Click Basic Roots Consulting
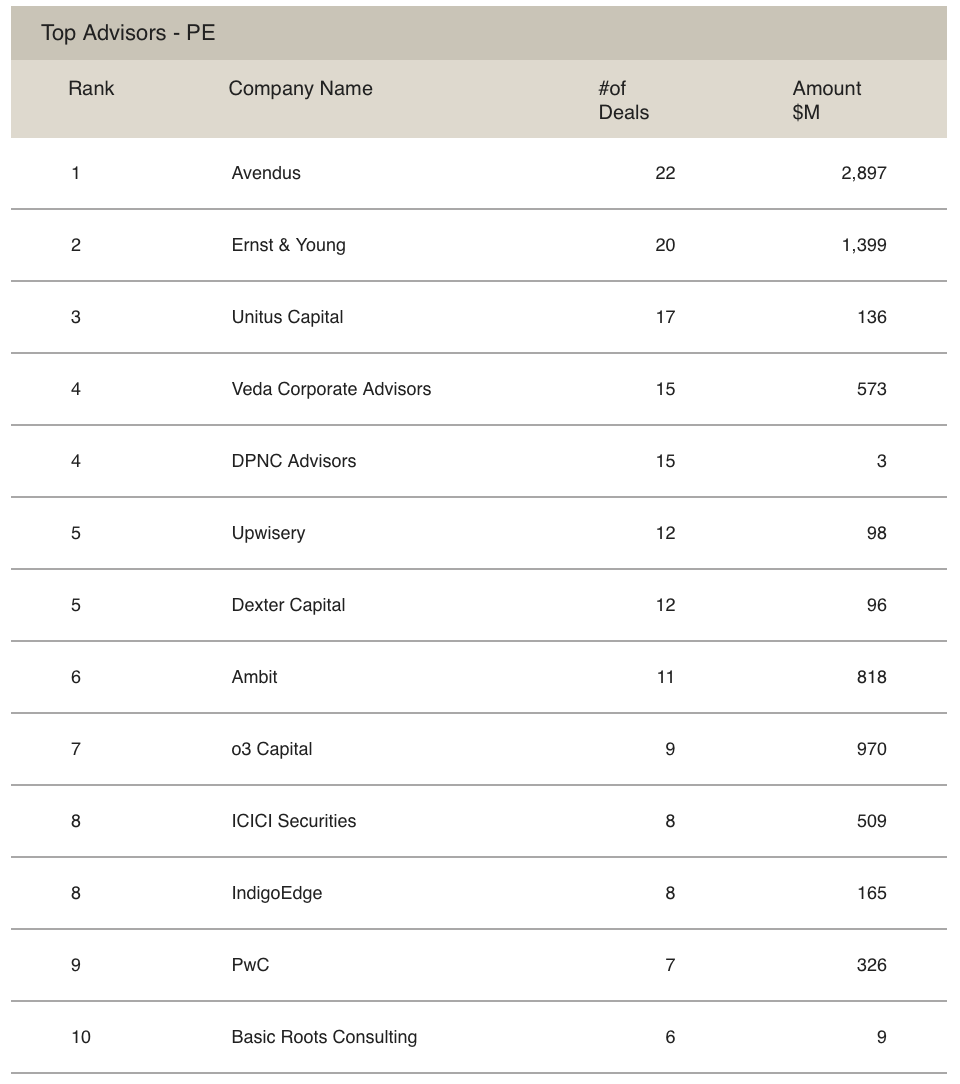The height and width of the screenshot is (1084, 960). [x=324, y=1037]
